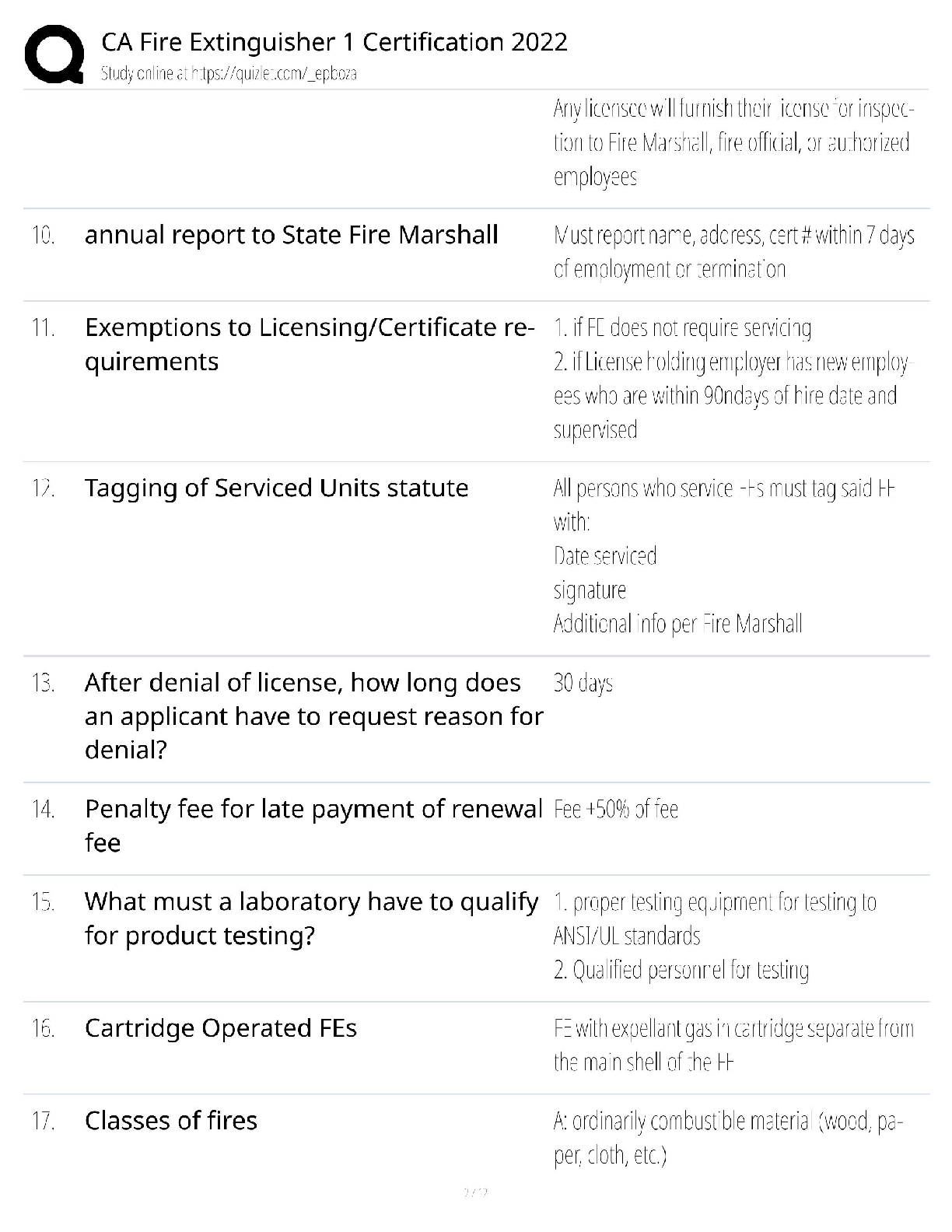The image size is (952, 1232).
Task: Click the page number at the page bottom
Action: [475, 1192]
